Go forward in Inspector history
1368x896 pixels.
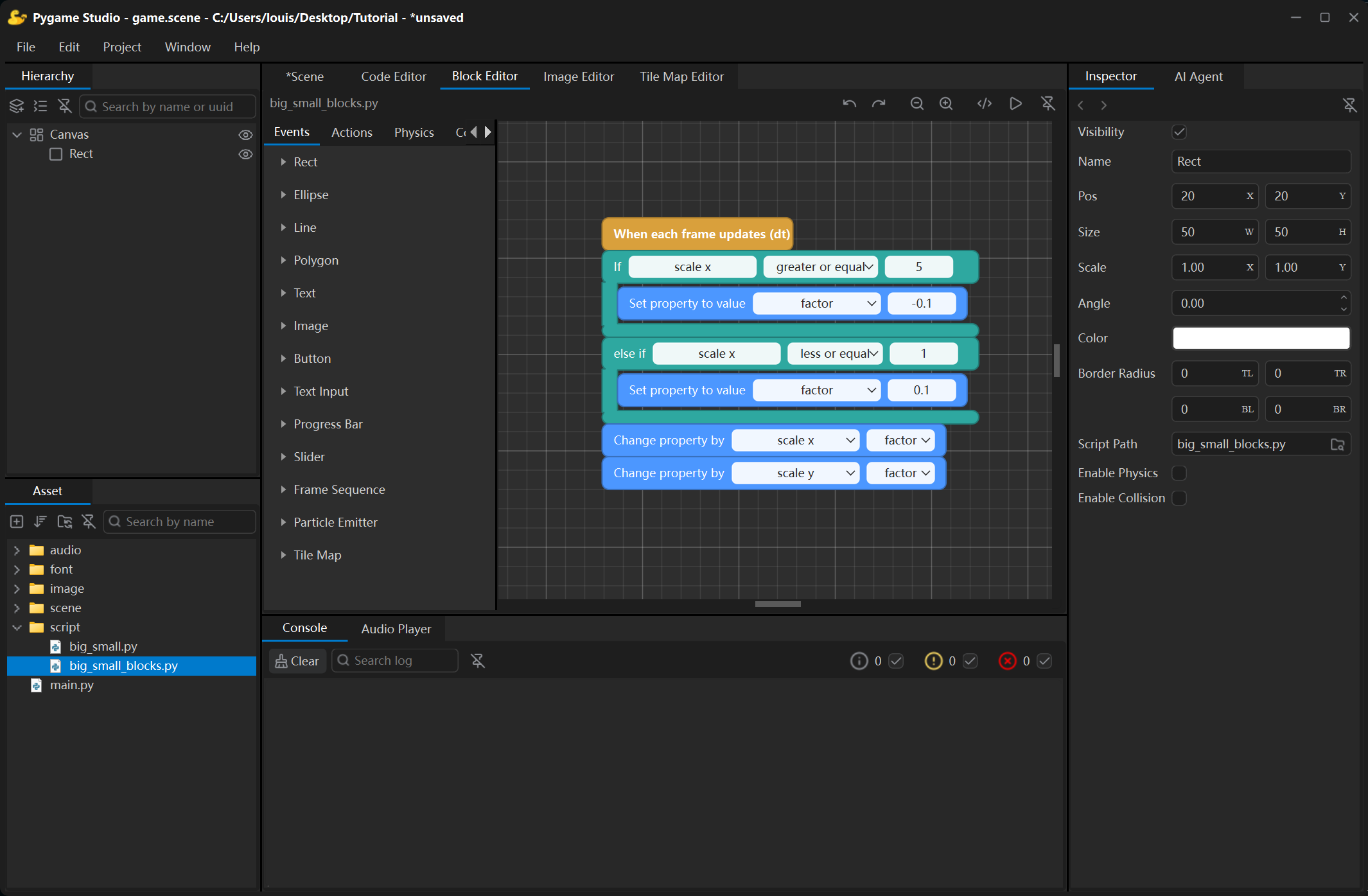[1103, 105]
